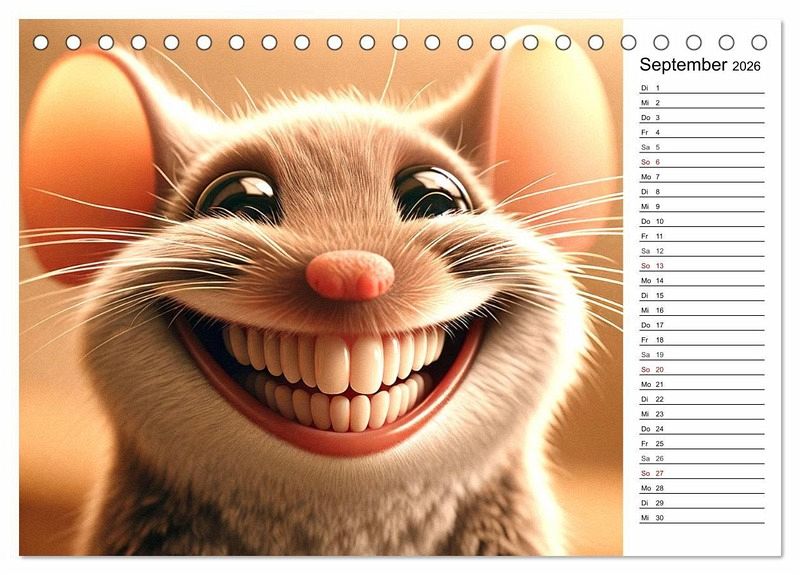800x575 pixels.
Task: Select the row Di 29
Action: (x=702, y=502)
